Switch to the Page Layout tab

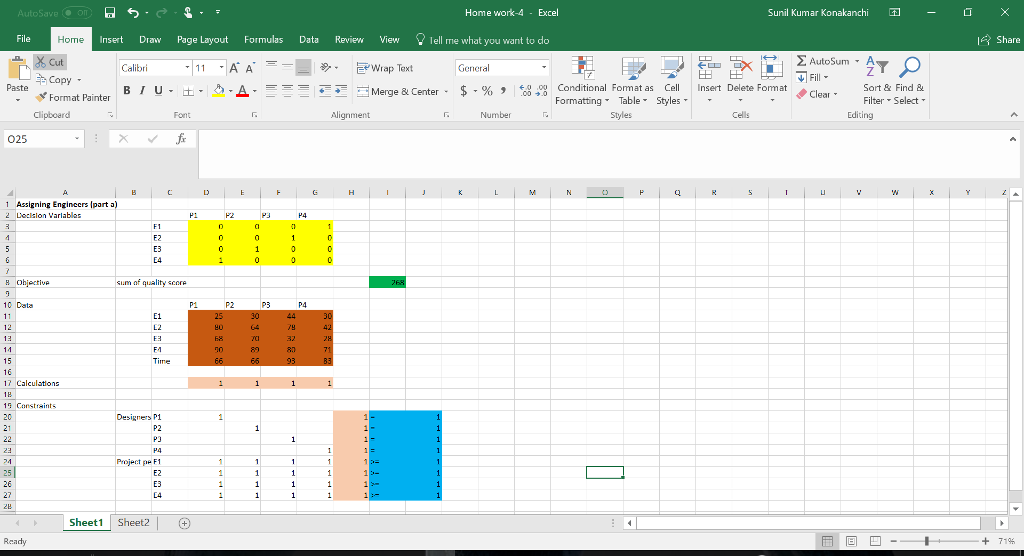(202, 40)
